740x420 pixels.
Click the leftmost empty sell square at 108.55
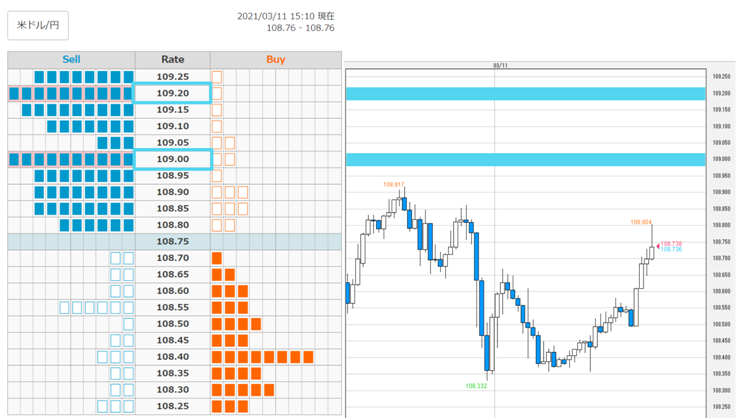(64, 308)
